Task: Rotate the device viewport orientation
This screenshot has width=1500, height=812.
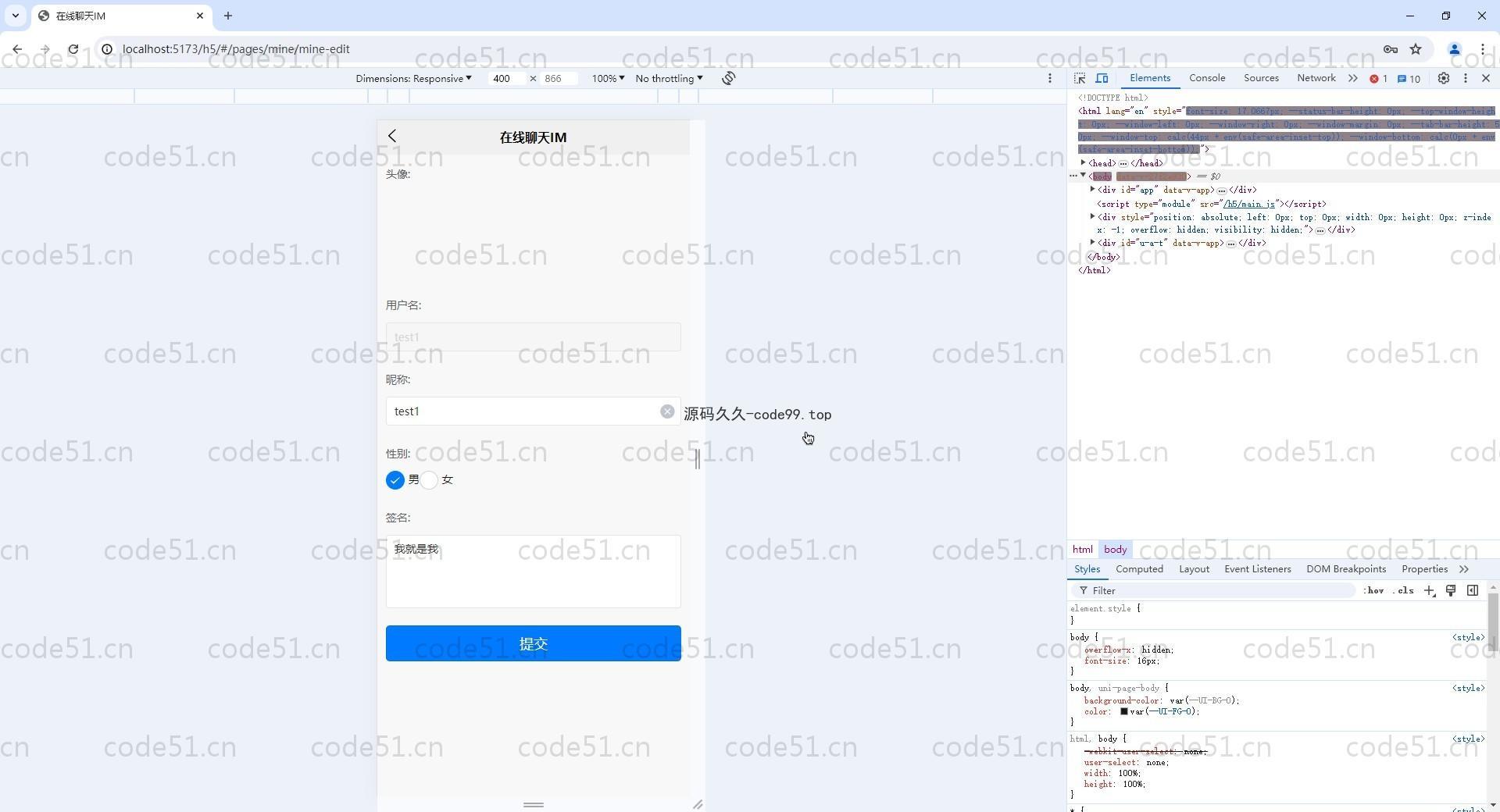Action: (x=728, y=78)
